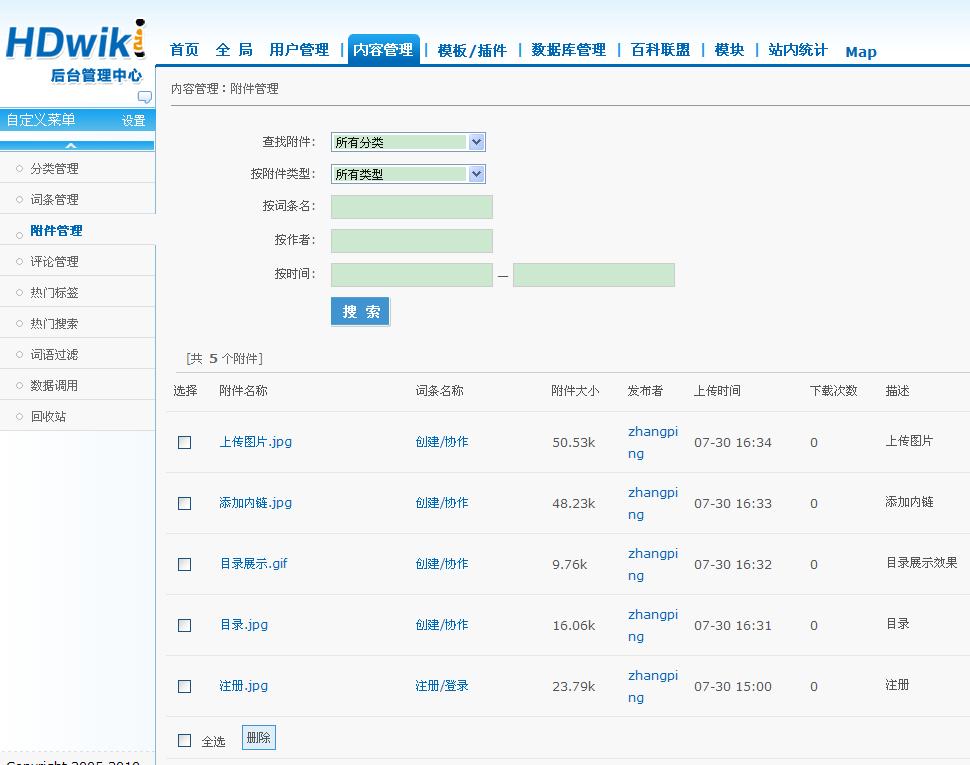Screen dimensions: 970x765
Task: Open 数据调用 in sidebar
Action: point(54,385)
